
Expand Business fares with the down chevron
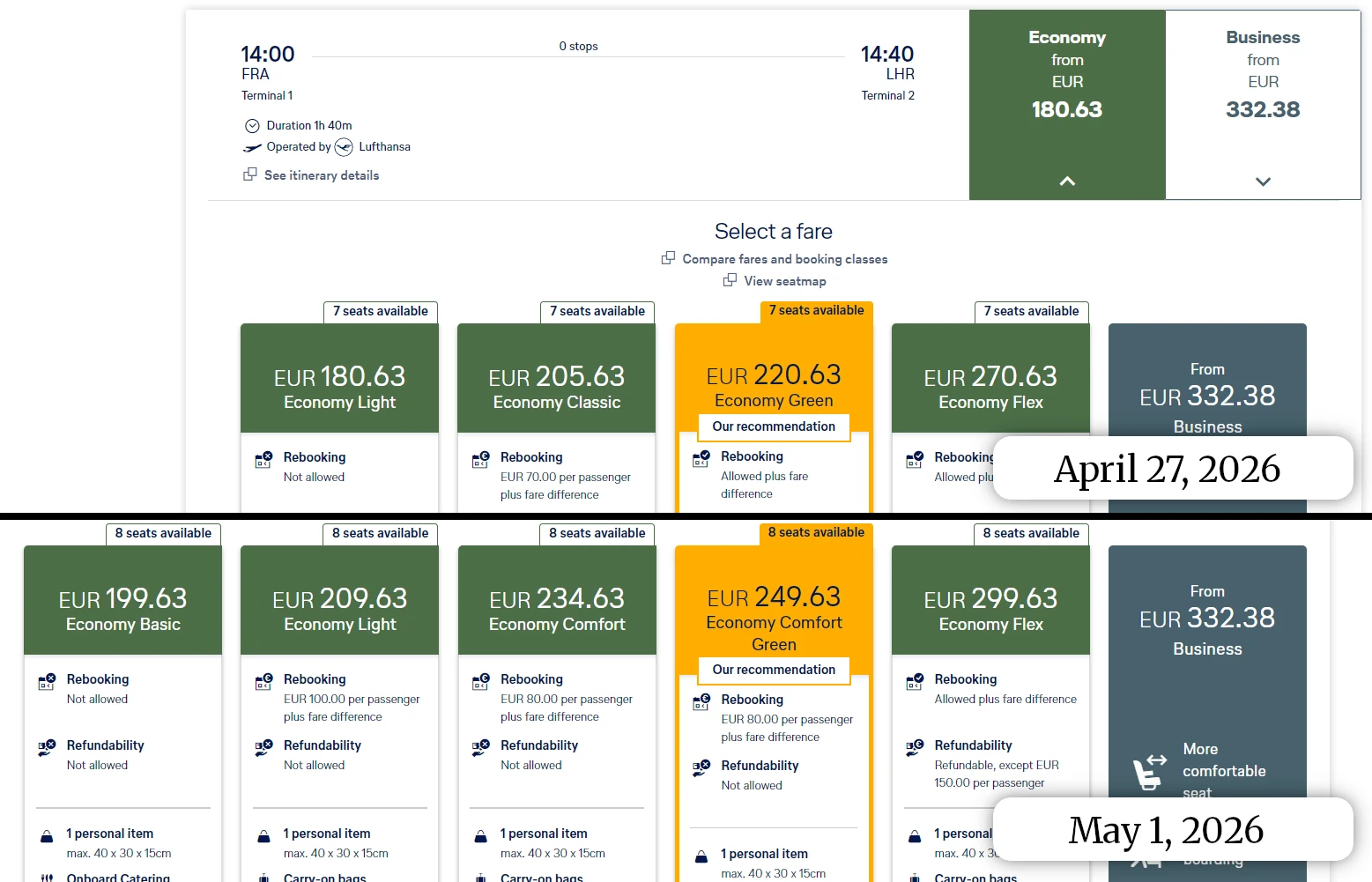(1263, 182)
